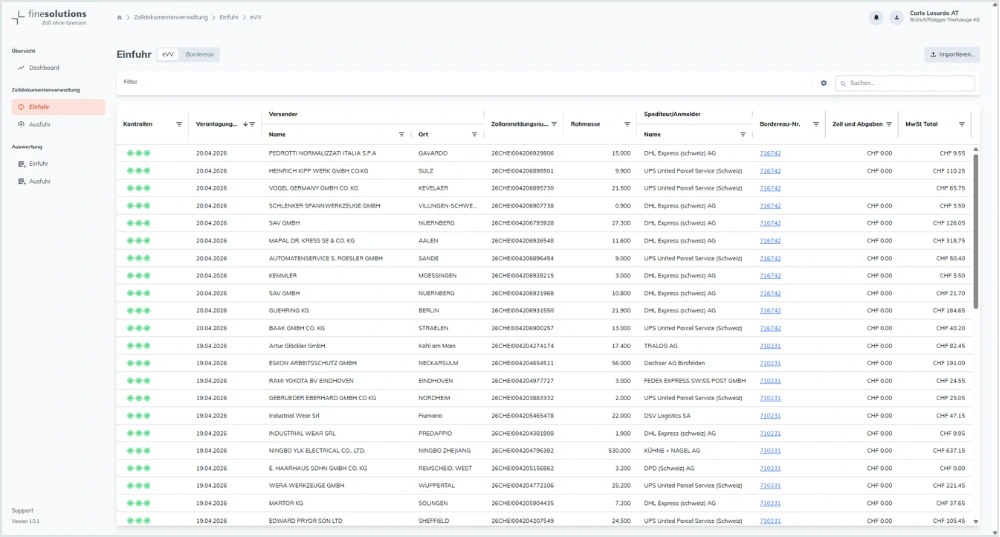Open filter menu for Zoll und Abgaben column
Screen dimensions: 1000x537
tap(888, 124)
